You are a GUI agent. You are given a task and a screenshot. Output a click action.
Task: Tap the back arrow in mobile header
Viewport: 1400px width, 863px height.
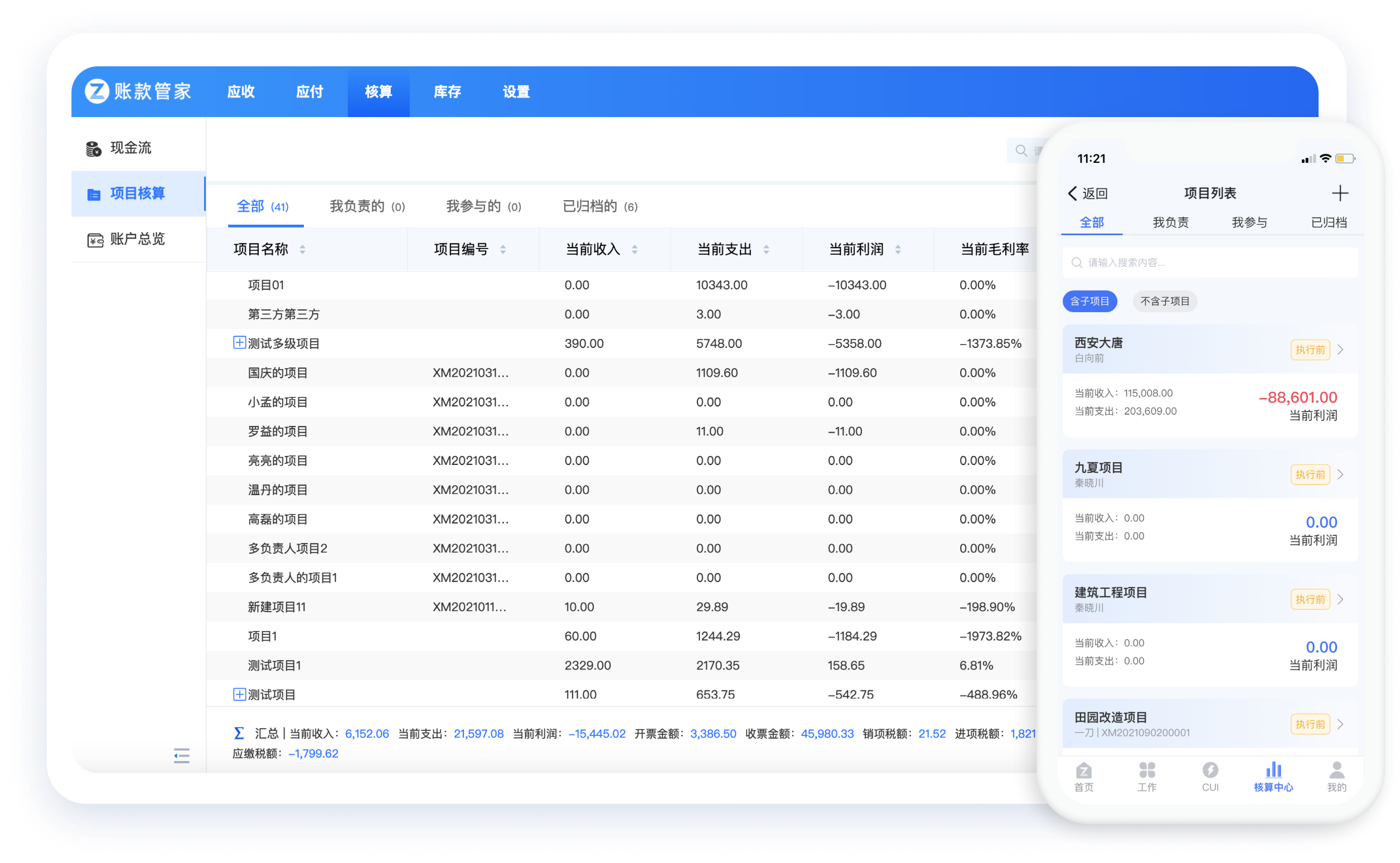coord(1072,193)
